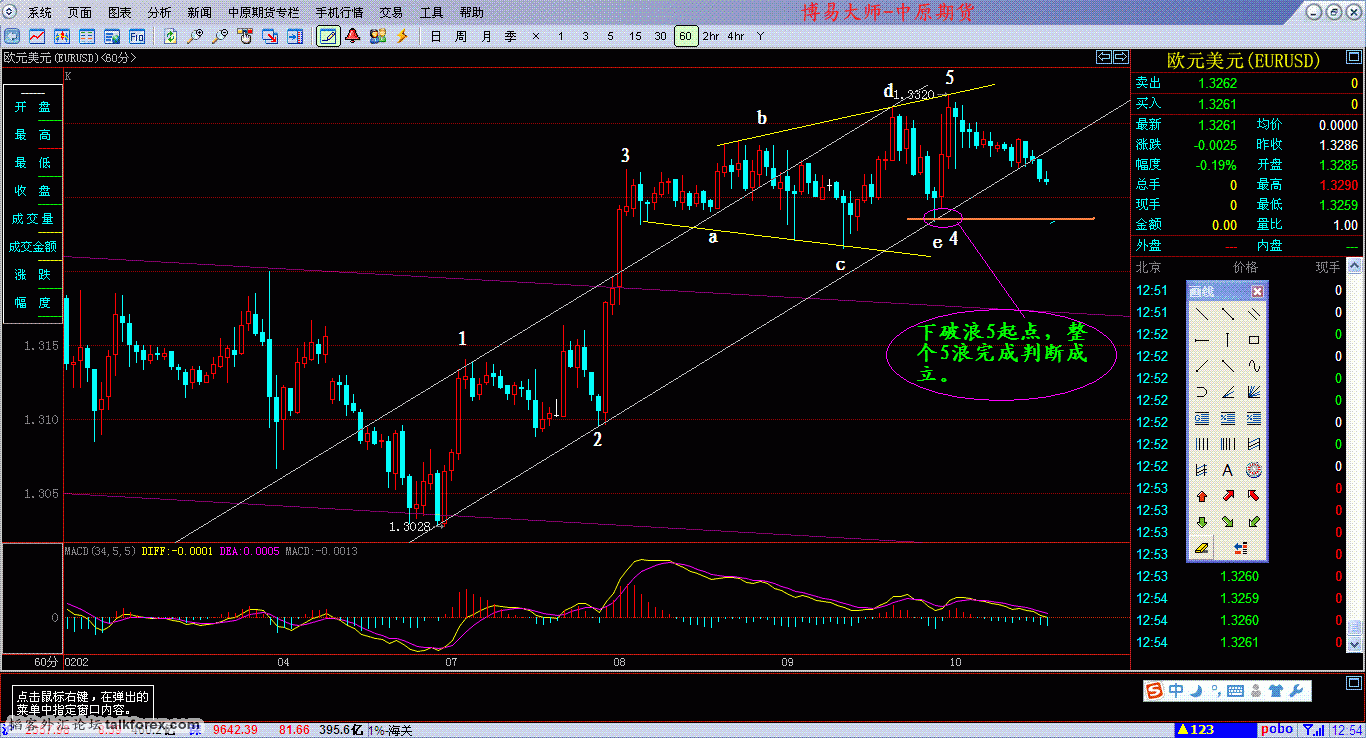Switch chart period to 月 (monthly)
This screenshot has height=738, width=1366.
click(485, 36)
